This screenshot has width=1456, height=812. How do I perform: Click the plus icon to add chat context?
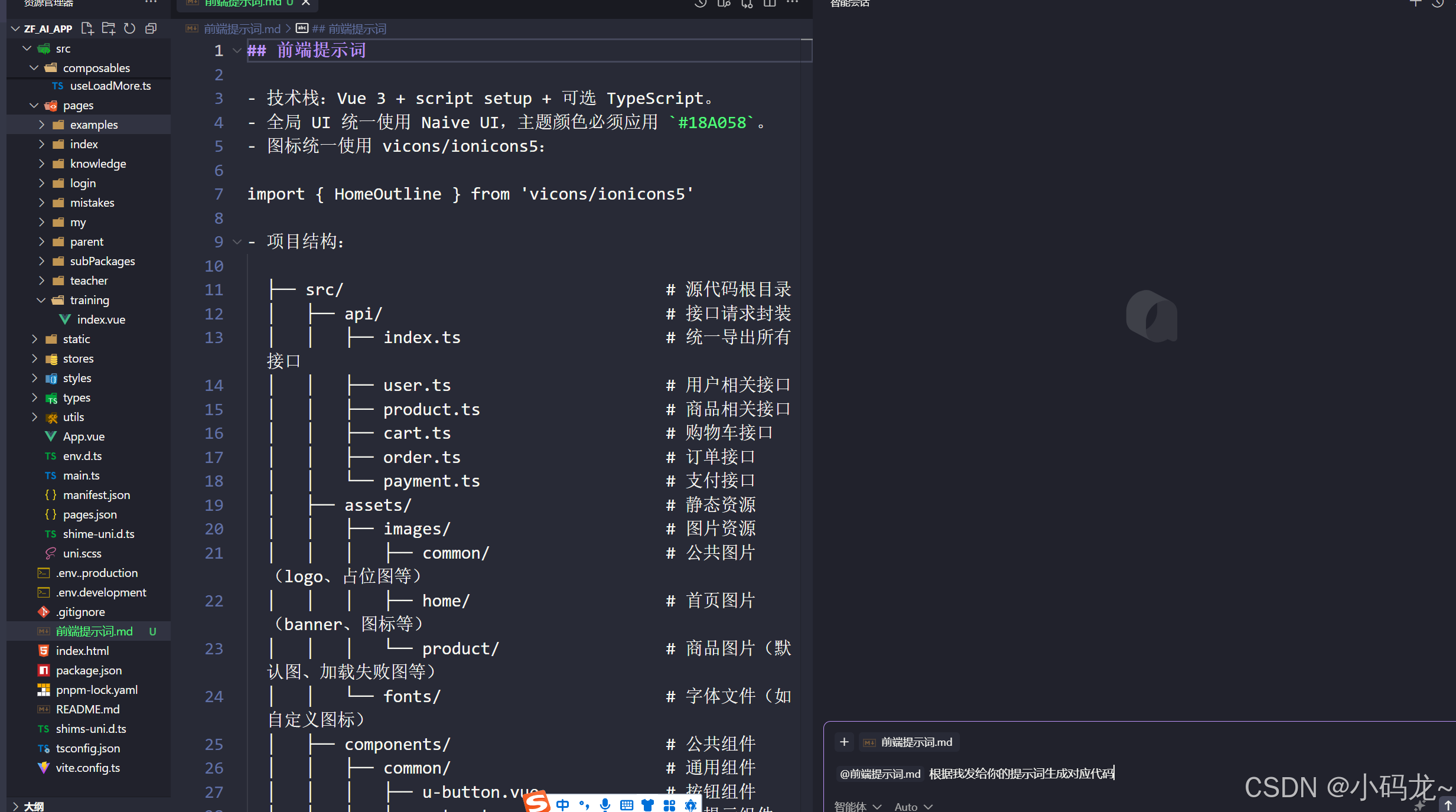click(844, 742)
